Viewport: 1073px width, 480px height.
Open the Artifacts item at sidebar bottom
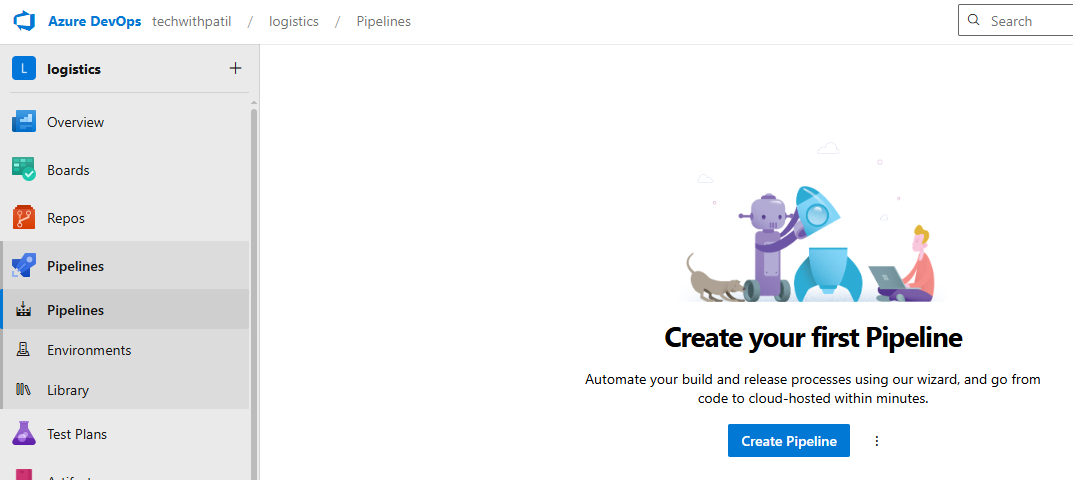(70, 474)
